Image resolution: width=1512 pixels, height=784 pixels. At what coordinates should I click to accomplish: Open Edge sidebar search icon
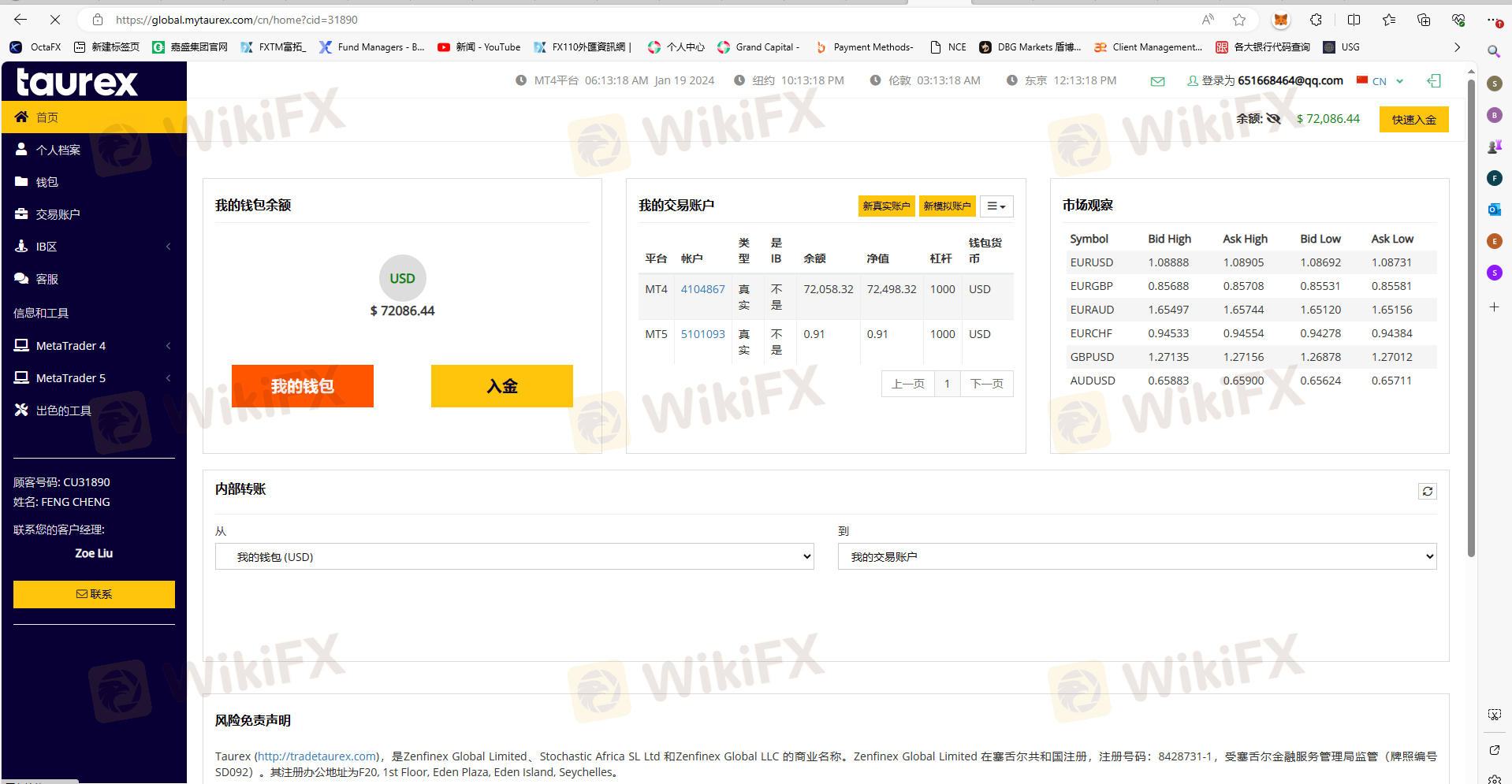pyautogui.click(x=1494, y=51)
